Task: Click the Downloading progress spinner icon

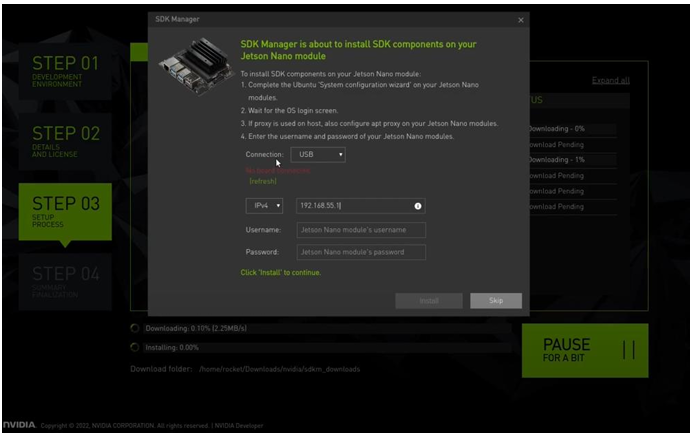Action: 135,328
